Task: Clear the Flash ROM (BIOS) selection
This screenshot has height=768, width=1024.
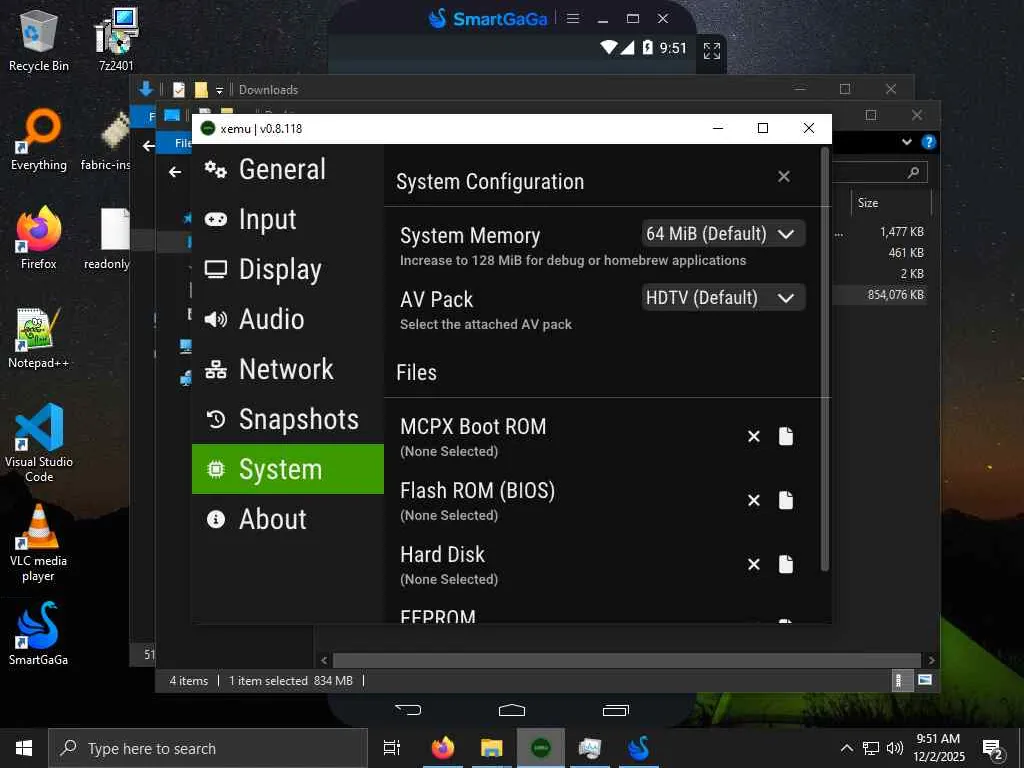Action: [754, 500]
